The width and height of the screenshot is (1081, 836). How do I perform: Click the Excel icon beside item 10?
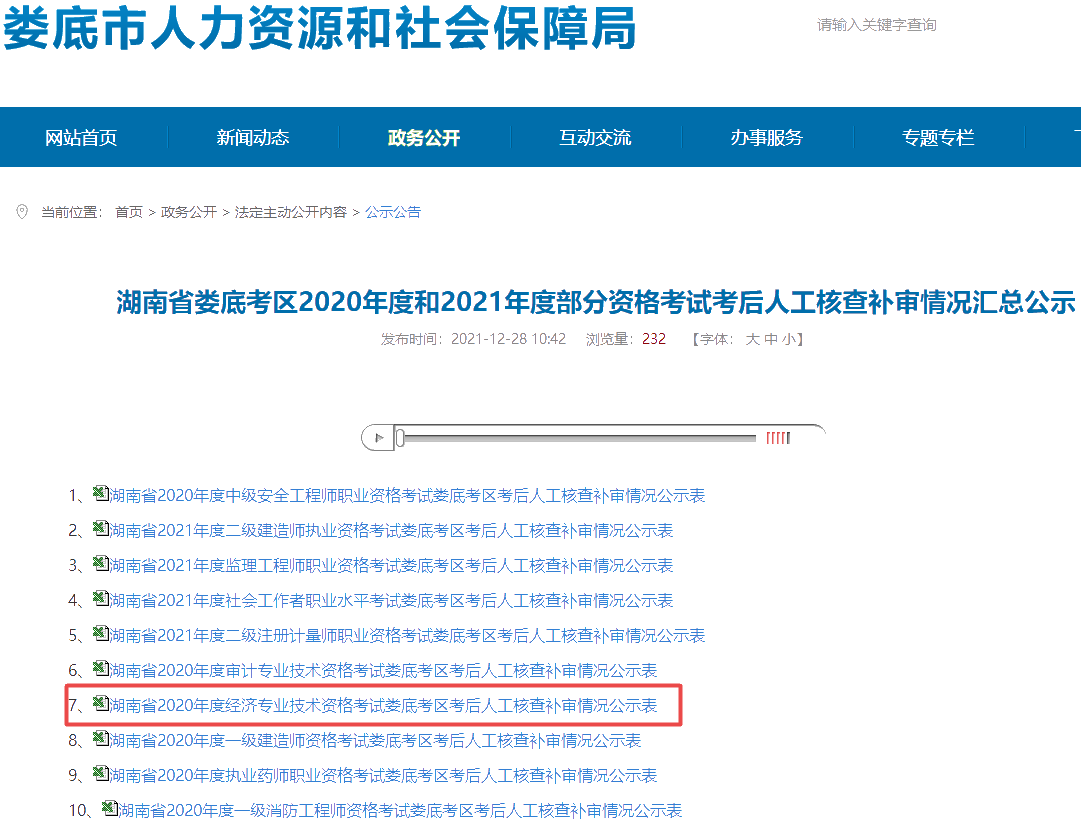109,809
